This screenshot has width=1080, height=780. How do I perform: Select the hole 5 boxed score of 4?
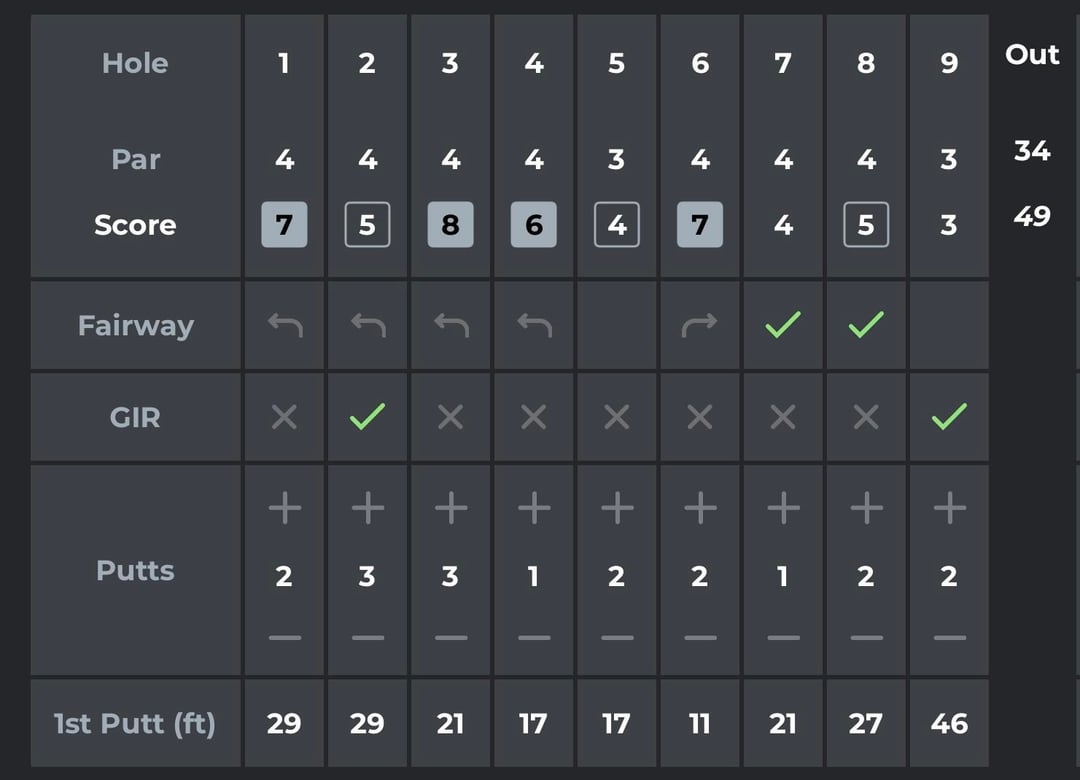click(616, 225)
